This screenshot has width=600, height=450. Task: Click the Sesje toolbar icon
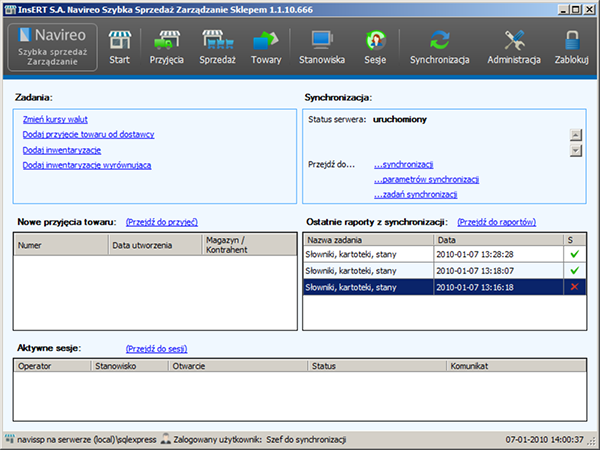[375, 47]
